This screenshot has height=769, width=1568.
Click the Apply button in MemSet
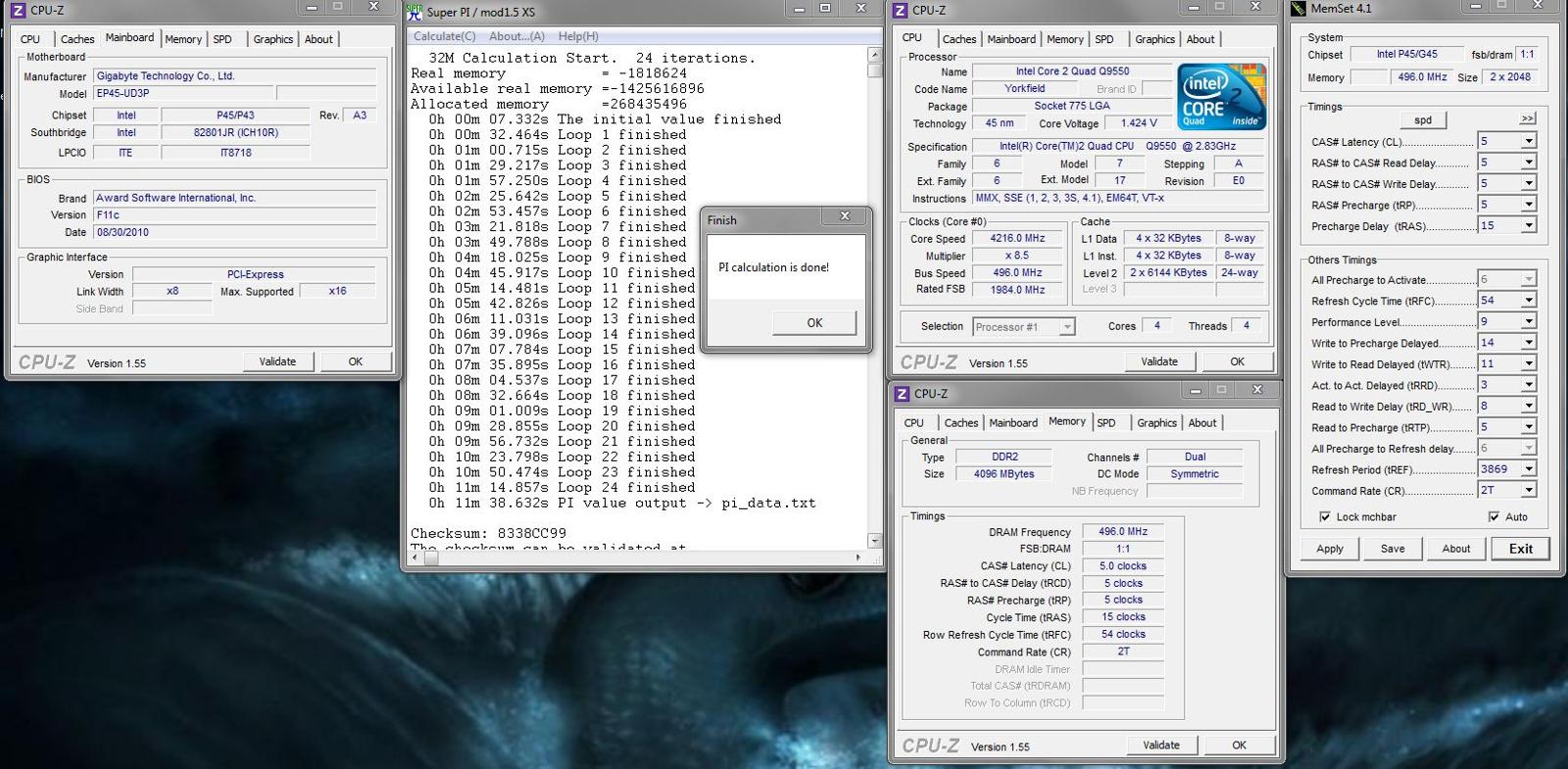pos(1330,549)
